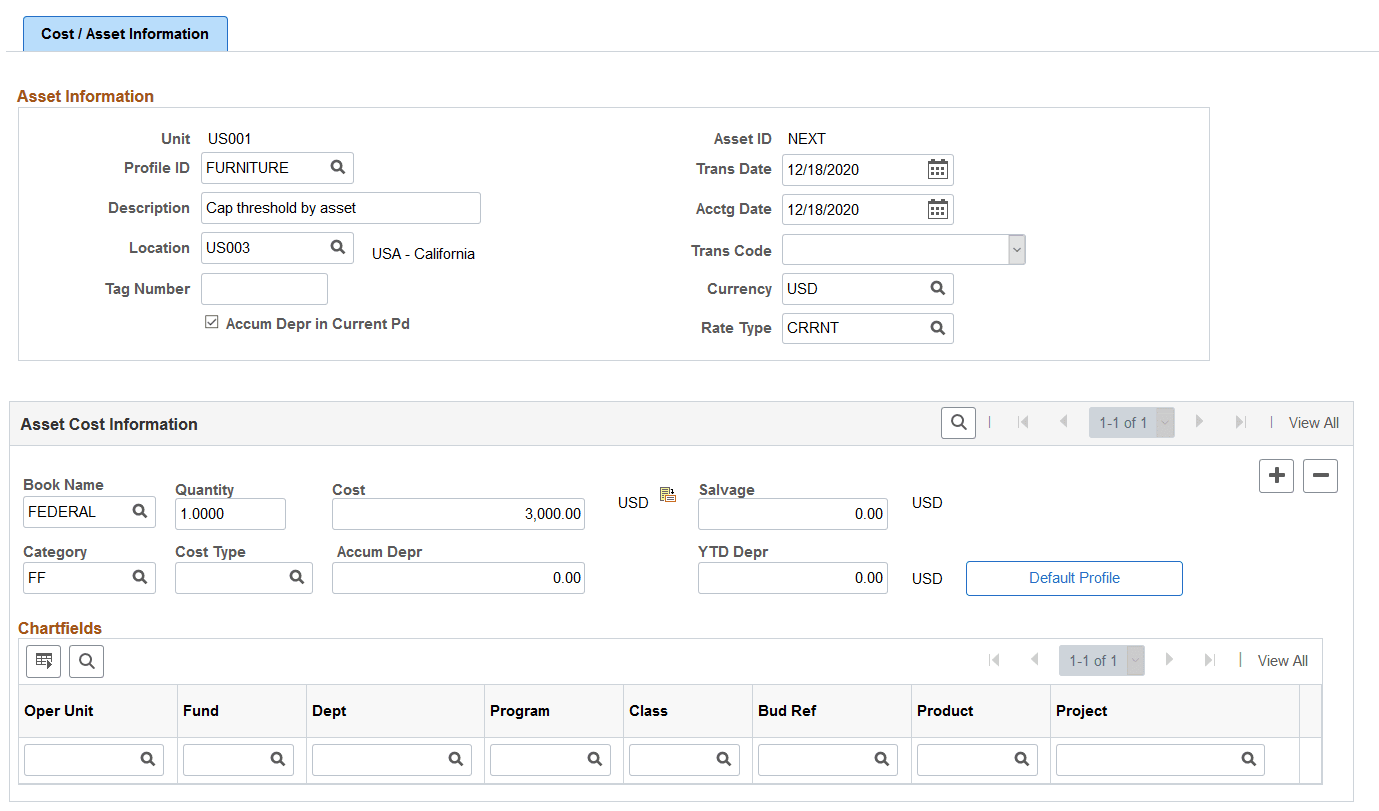The width and height of the screenshot is (1379, 811).
Task: Click inside the Tag Number field
Action: tap(263, 288)
